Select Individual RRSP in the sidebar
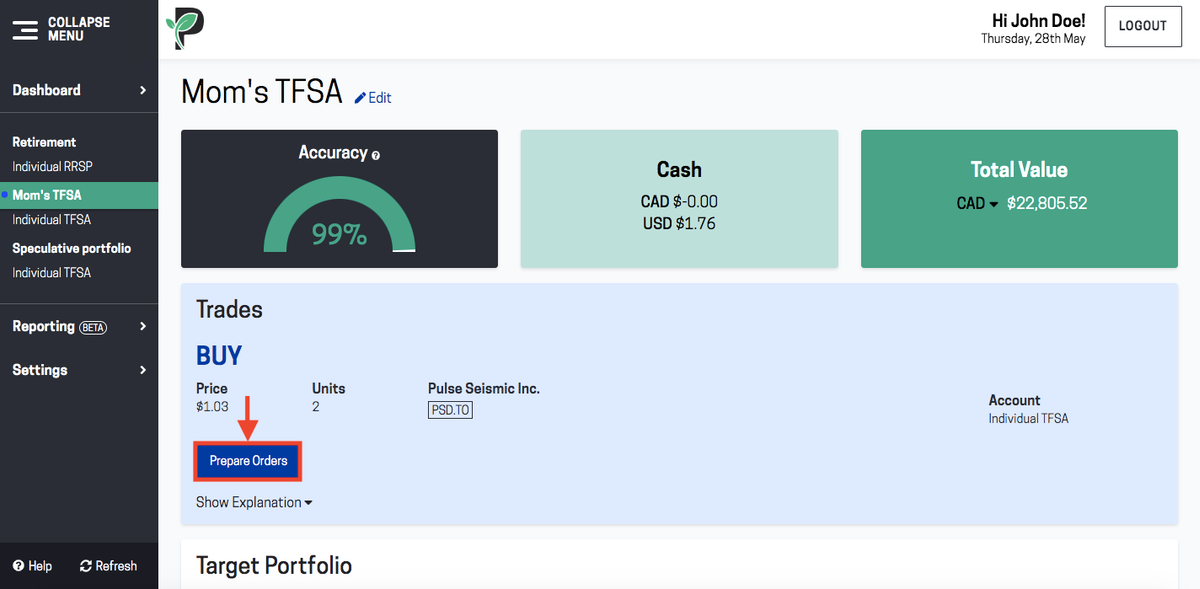This screenshot has height=589, width=1200. click(52, 166)
